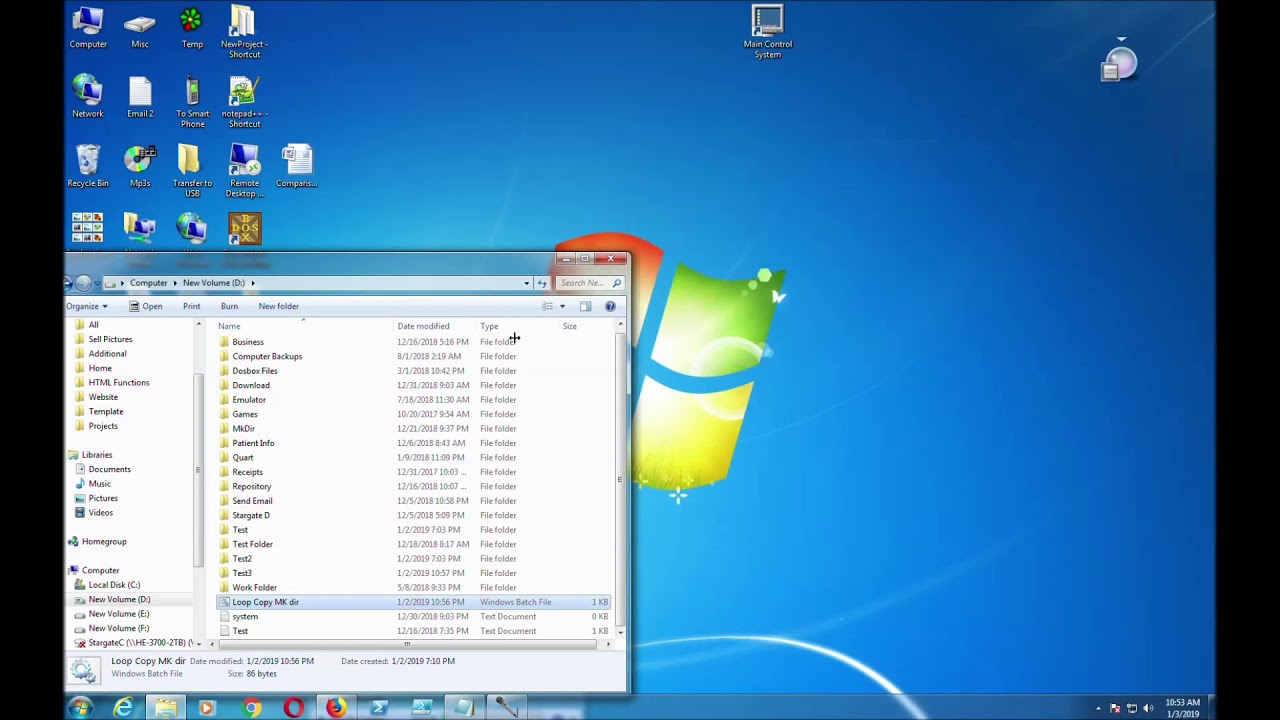Open the Computer desktop icon
Viewport: 1280px width, 720px height.
(88, 28)
